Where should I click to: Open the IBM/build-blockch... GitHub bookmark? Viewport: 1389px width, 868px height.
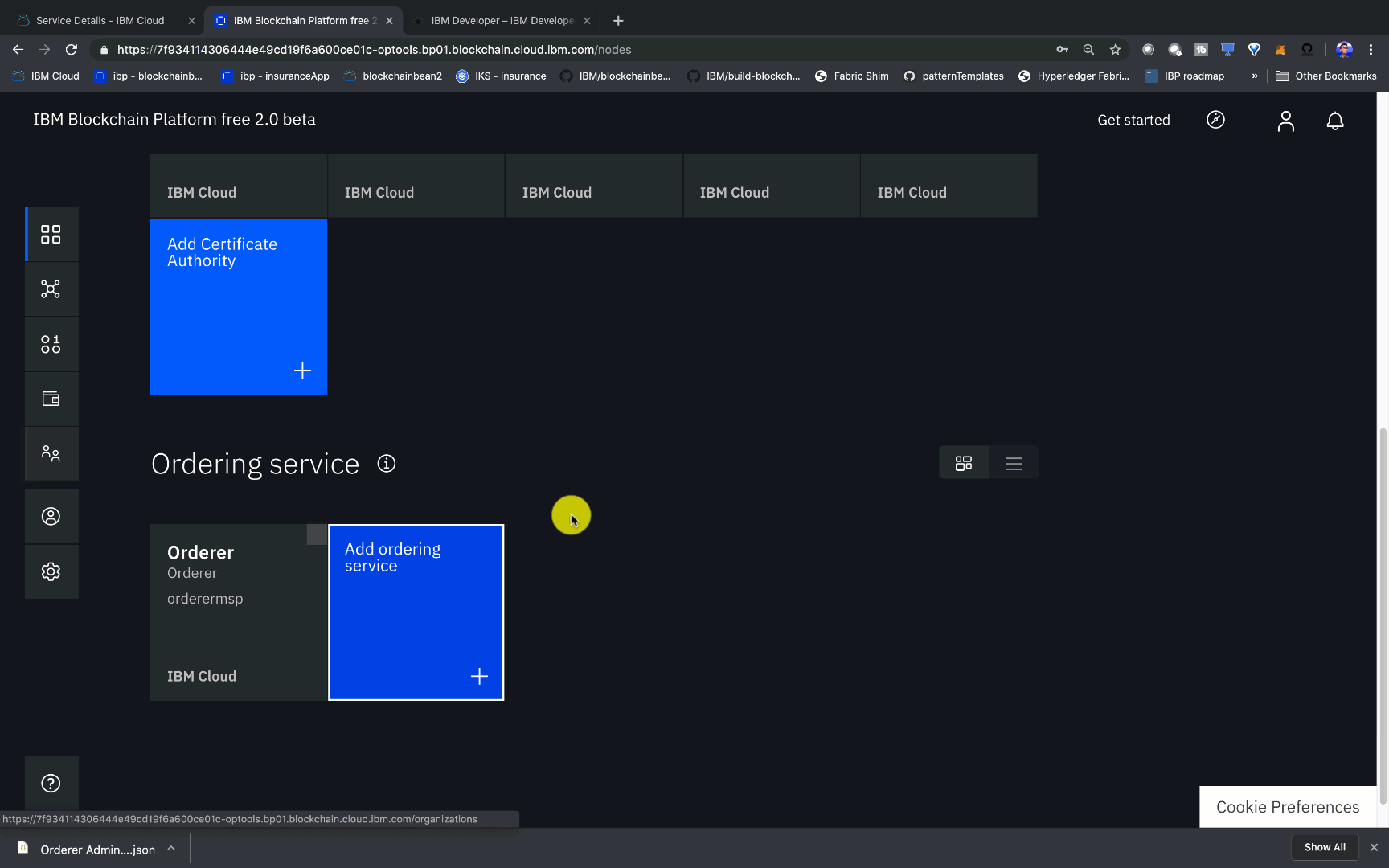coord(744,76)
